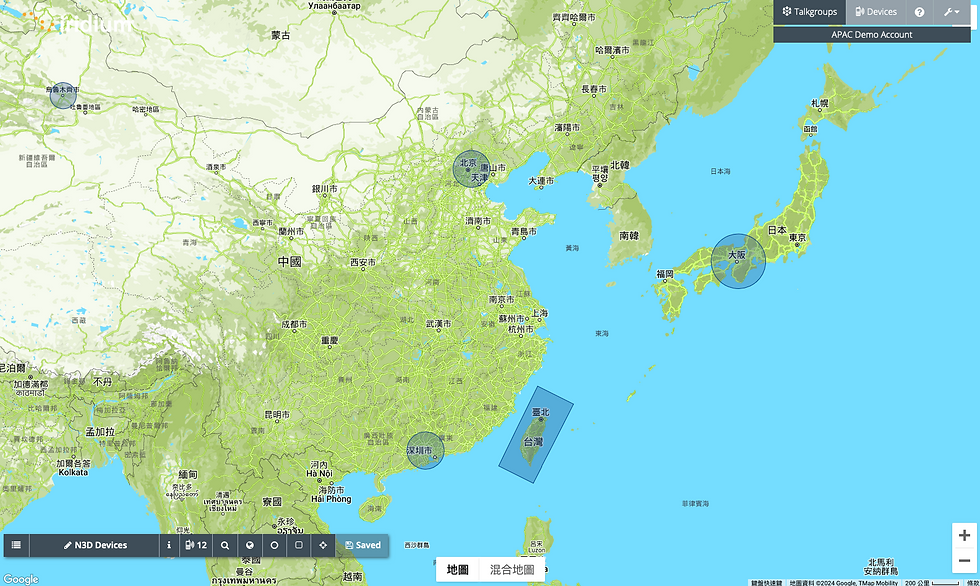Screen dimensions: 980x586
Task: Click the 鍵盤快速鍵 link in map footer
Action: coord(766,583)
